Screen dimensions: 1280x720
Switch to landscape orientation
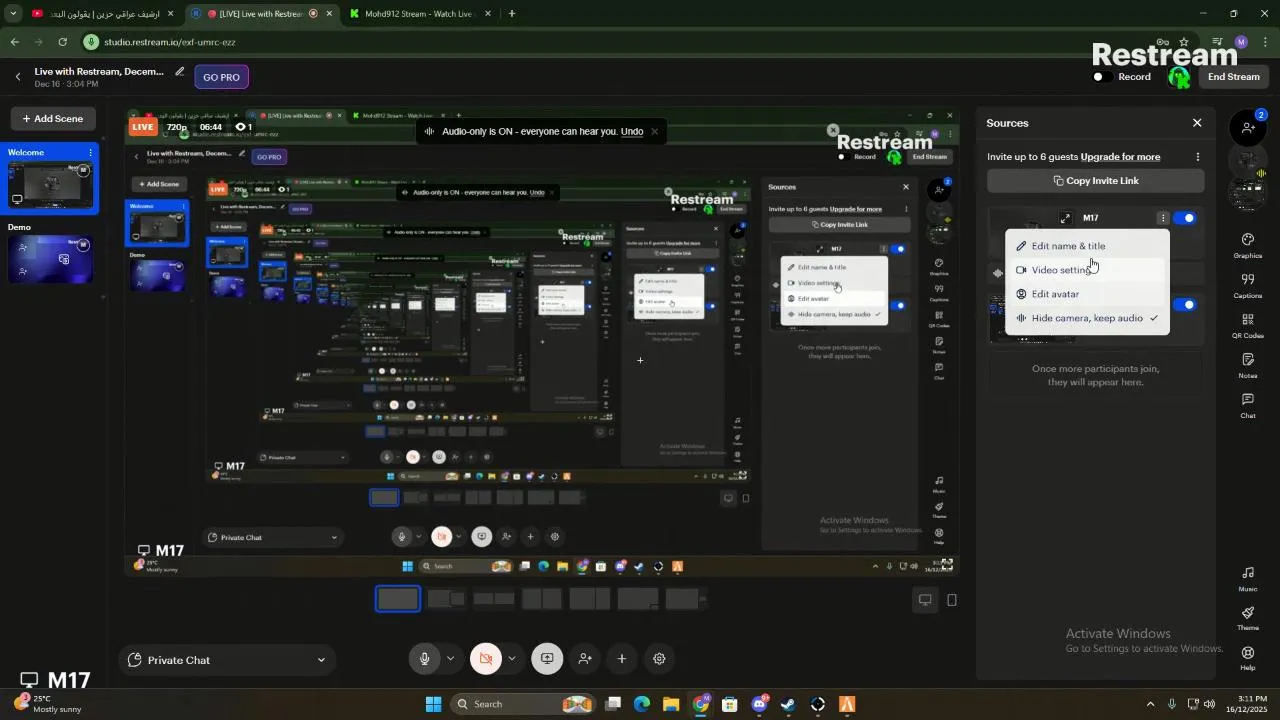click(x=925, y=600)
